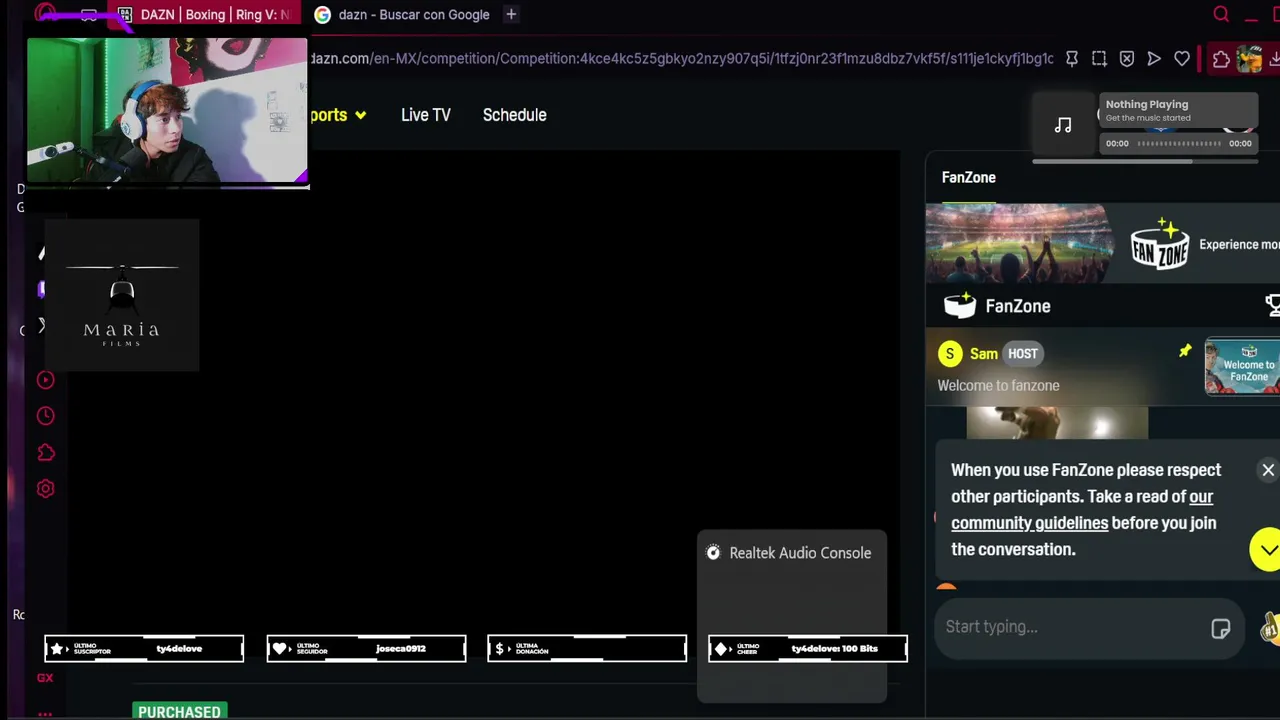The height and width of the screenshot is (720, 1280).
Task: Open sticker picker icon in chat box
Action: coord(1220,628)
